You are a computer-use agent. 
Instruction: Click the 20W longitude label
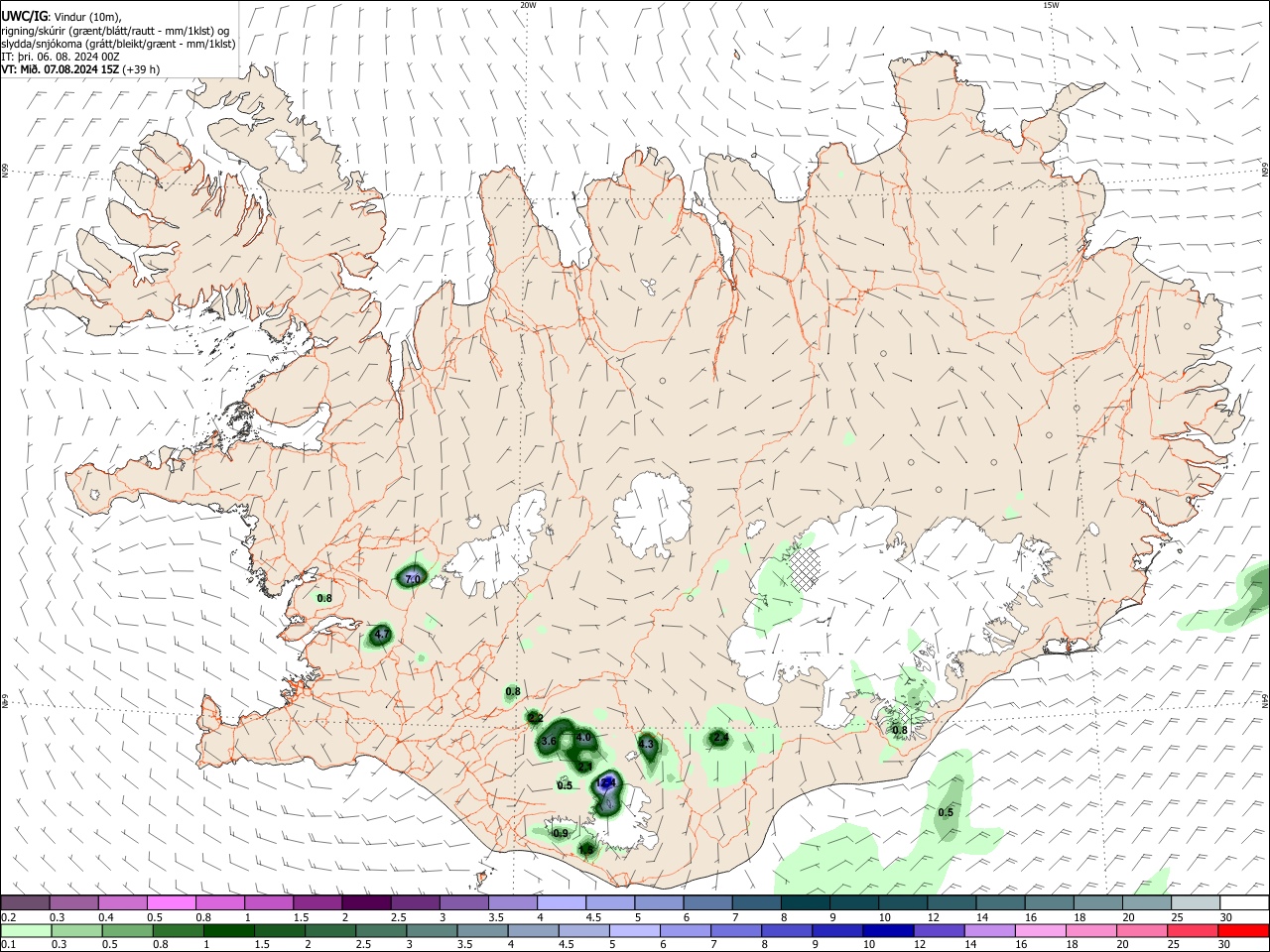pyautogui.click(x=528, y=5)
